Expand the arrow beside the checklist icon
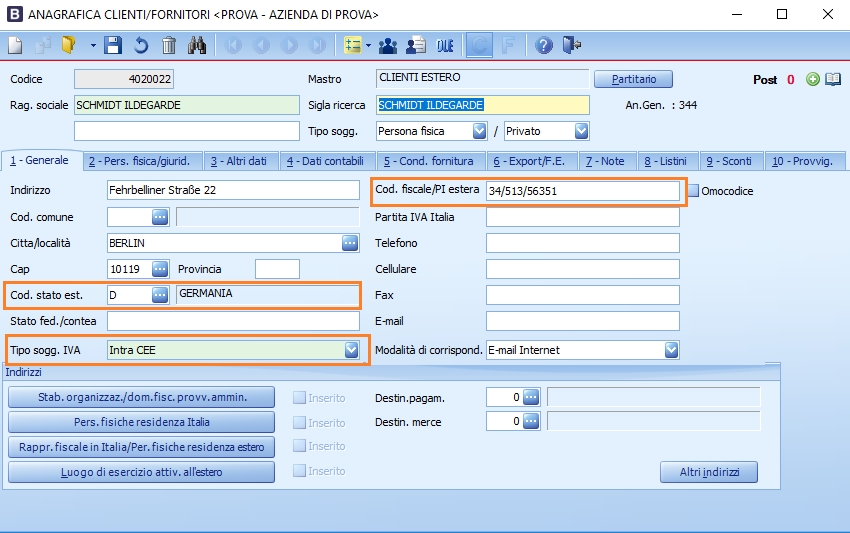The width and height of the screenshot is (850, 533). pyautogui.click(x=369, y=46)
